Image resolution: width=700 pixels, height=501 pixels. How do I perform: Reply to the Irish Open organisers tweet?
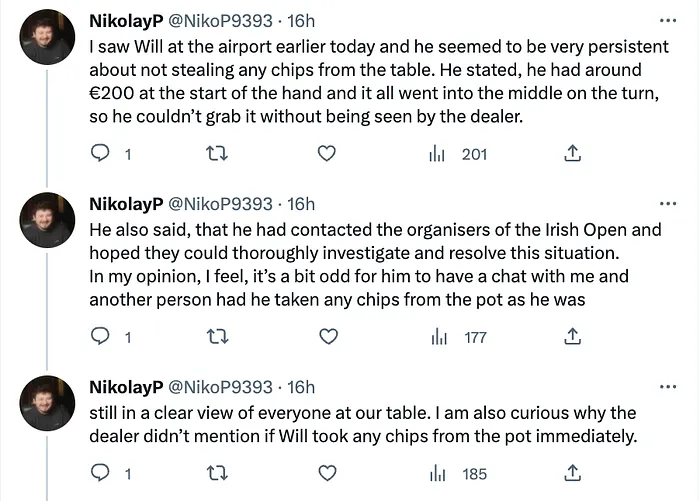[100, 337]
